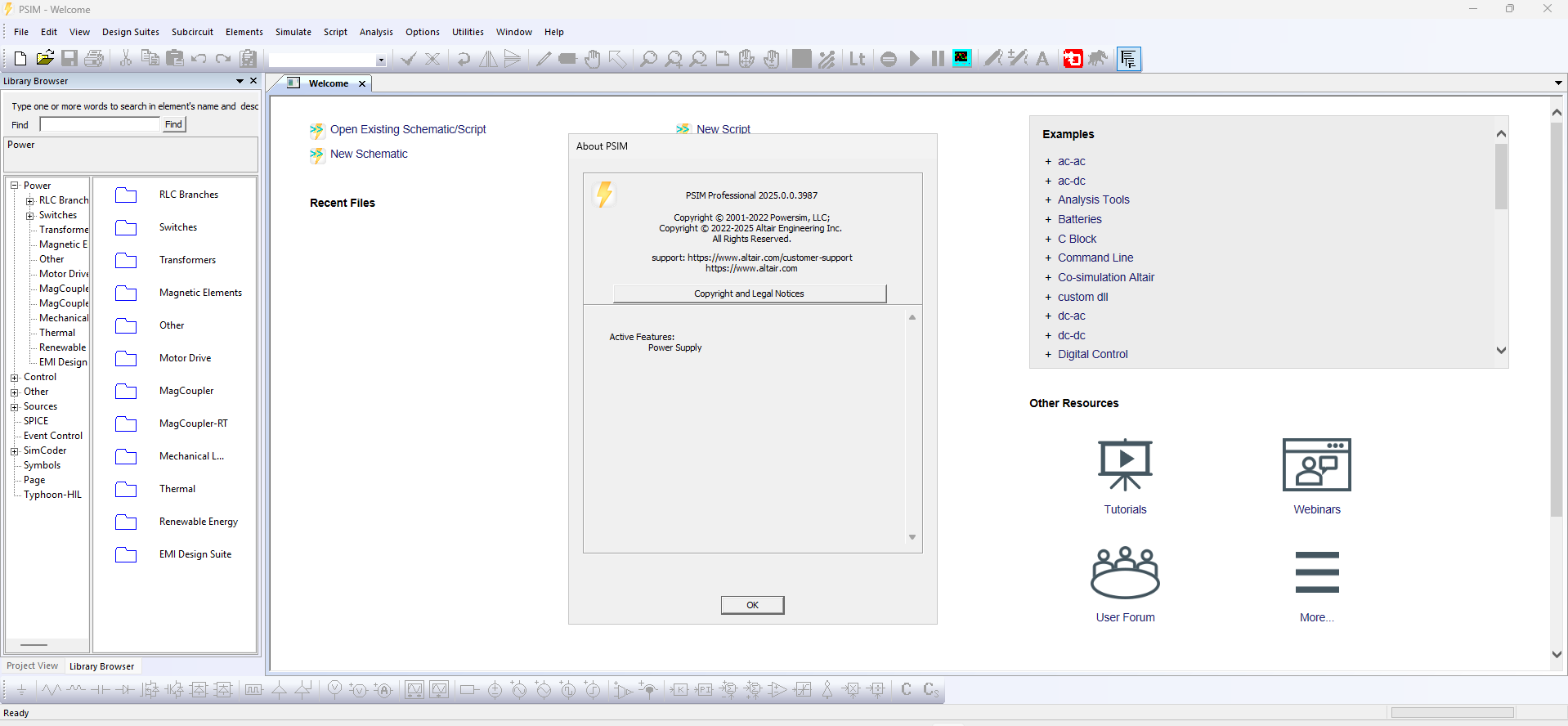Toggle the Library Browser toolbar button
Image resolution: width=1568 pixels, height=726 pixels.
click(1129, 59)
